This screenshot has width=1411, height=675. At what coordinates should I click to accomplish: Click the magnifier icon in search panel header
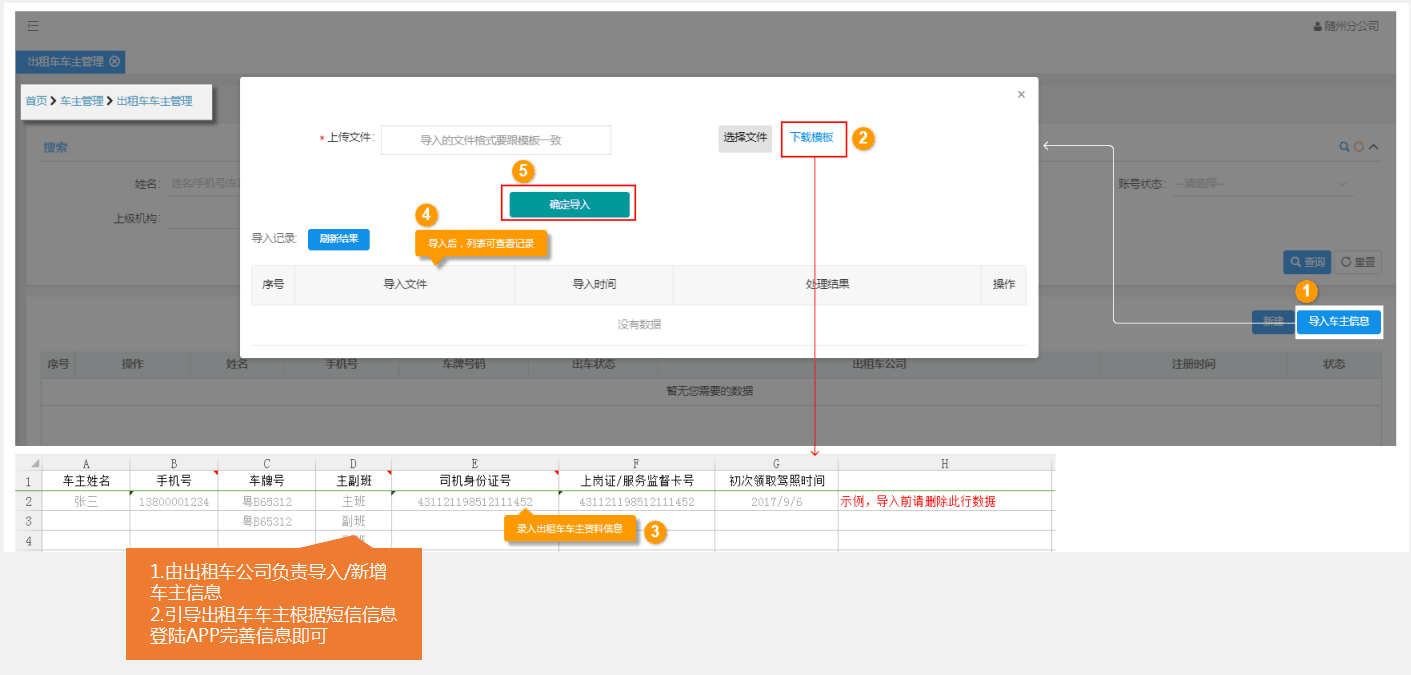pos(1345,147)
